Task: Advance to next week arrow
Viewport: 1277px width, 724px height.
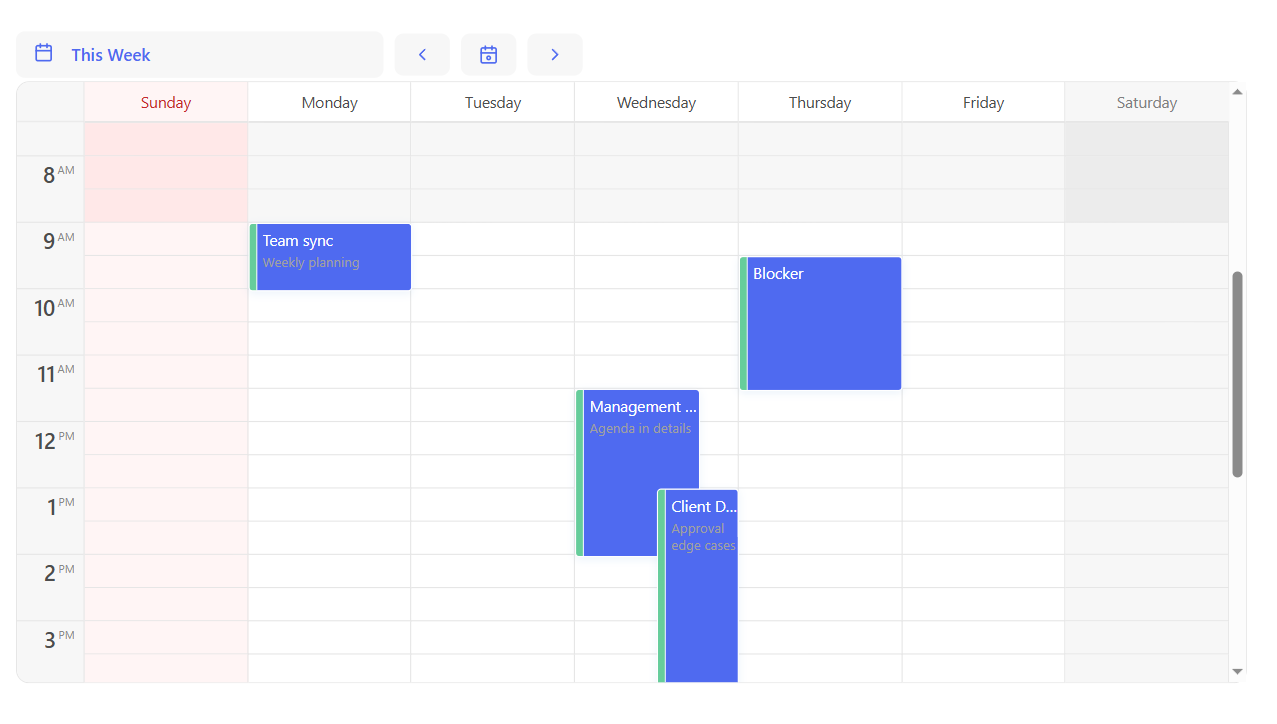Action: tap(555, 55)
